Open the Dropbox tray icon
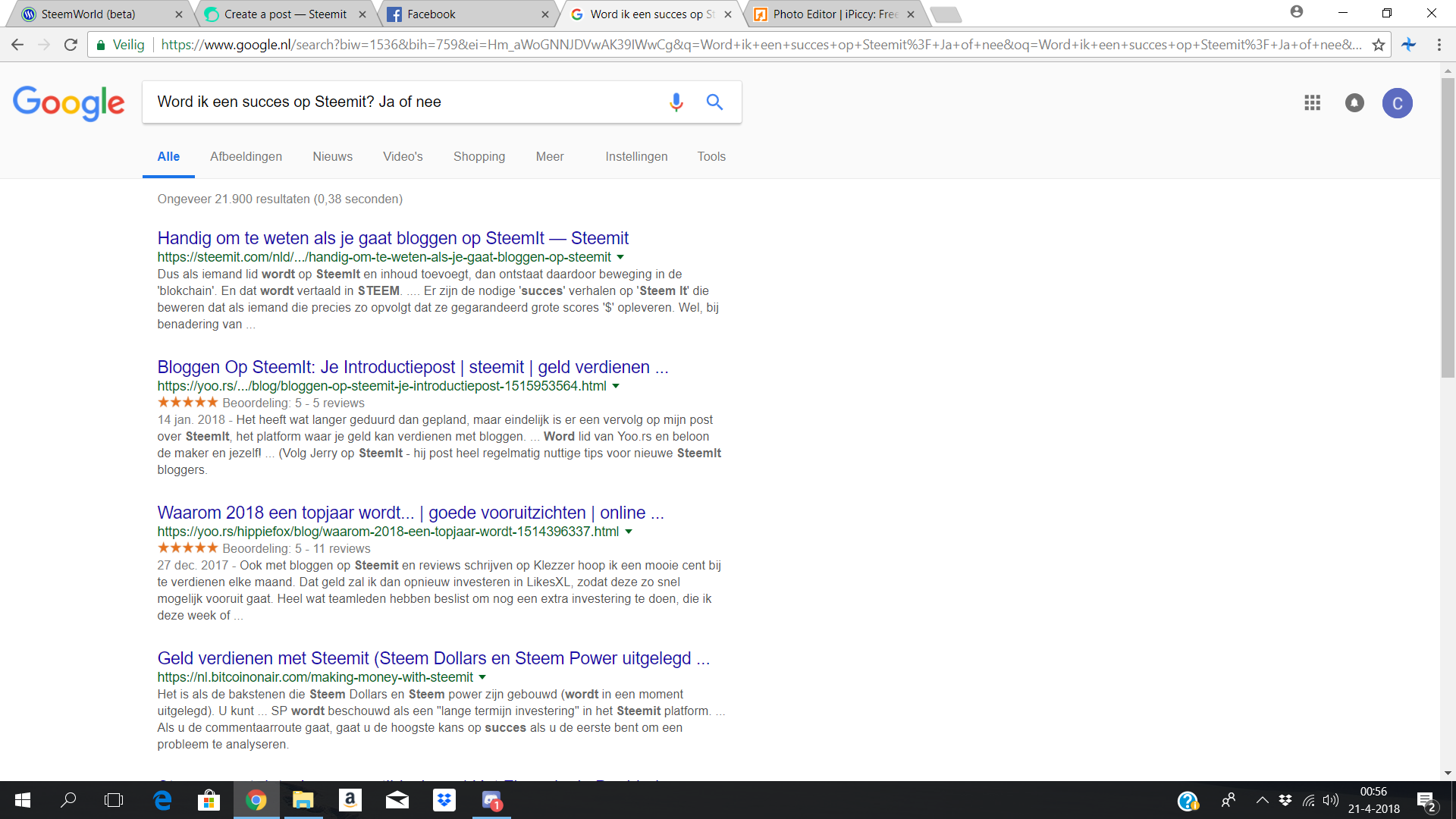Viewport: 1456px width, 819px height. tap(1285, 800)
